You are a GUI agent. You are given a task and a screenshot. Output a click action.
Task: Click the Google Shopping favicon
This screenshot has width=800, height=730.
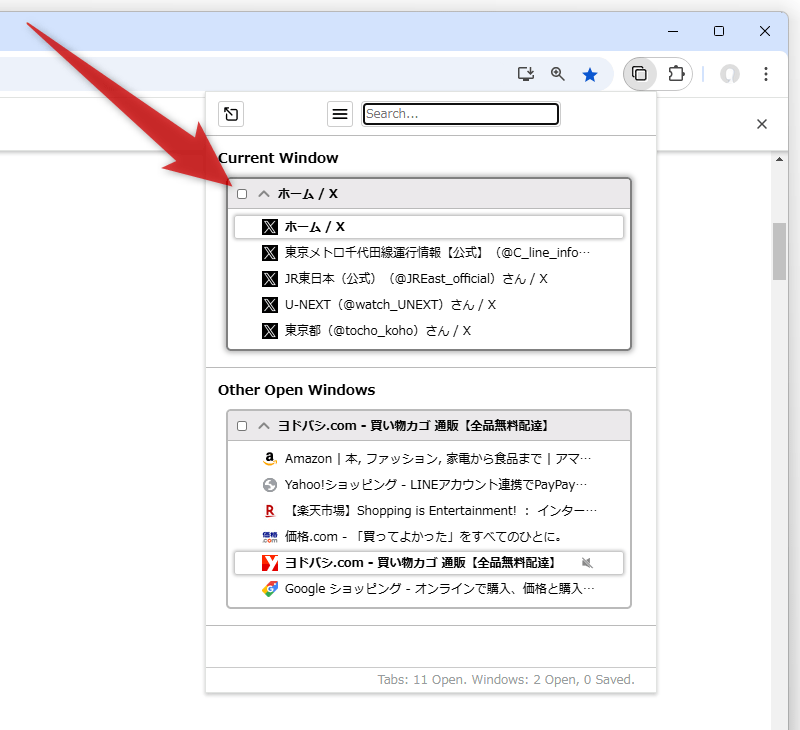click(x=270, y=589)
